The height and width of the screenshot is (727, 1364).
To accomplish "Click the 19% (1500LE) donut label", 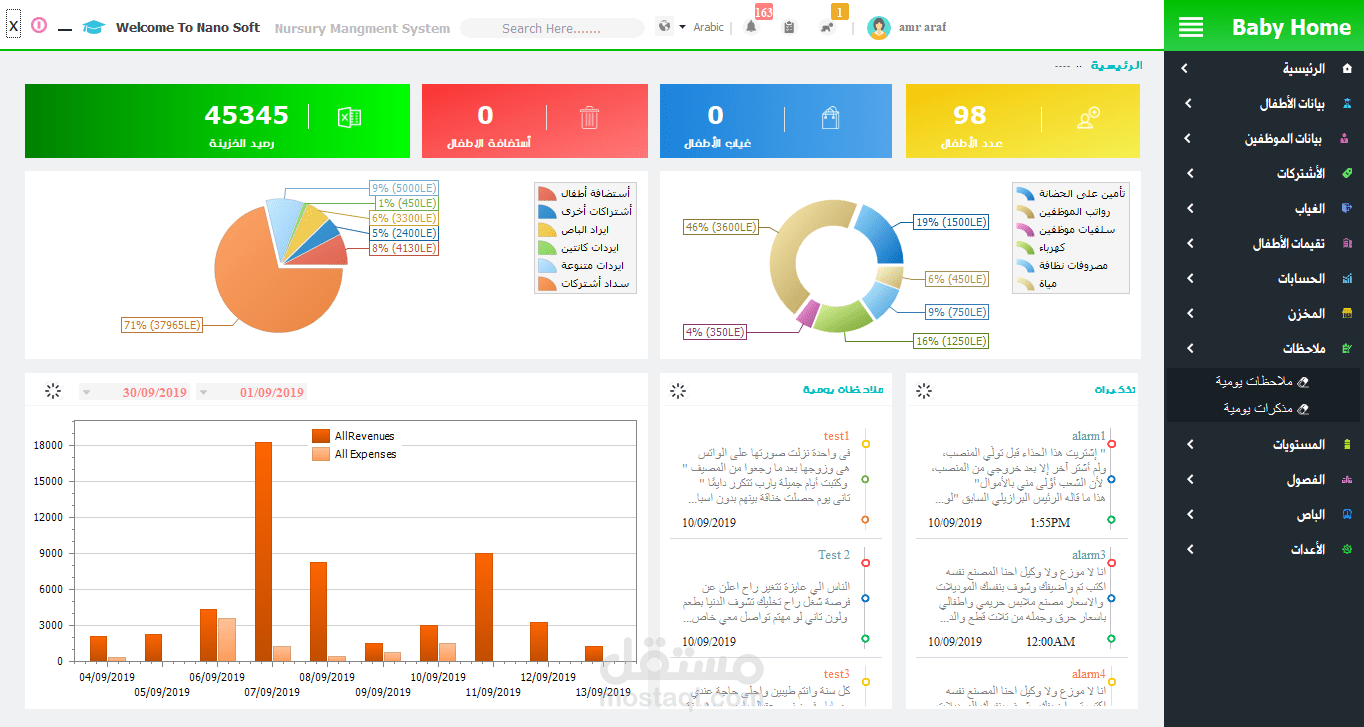I will tap(950, 222).
